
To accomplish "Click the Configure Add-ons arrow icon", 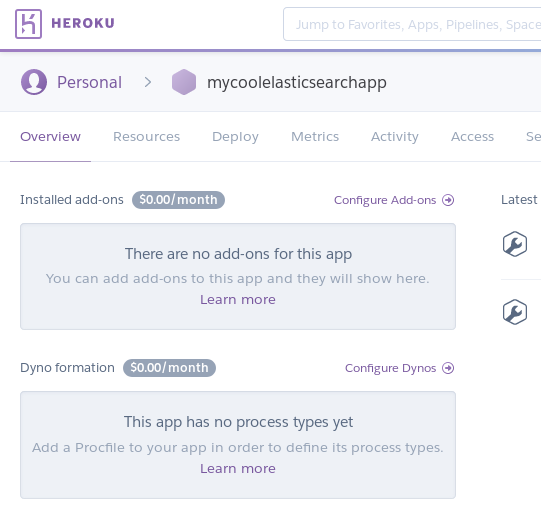I will click(x=448, y=200).
